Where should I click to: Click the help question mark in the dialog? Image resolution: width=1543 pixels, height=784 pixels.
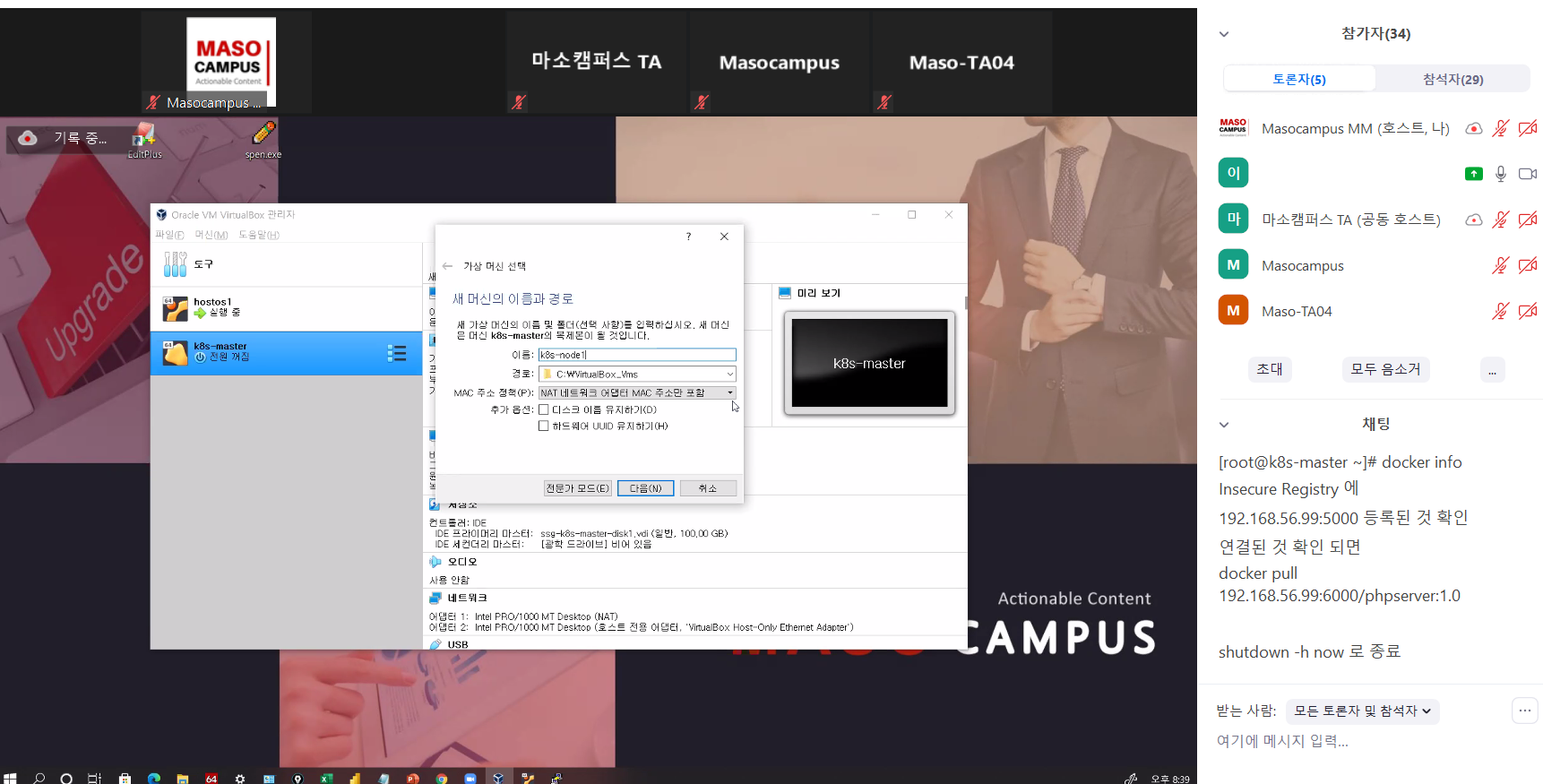688,237
